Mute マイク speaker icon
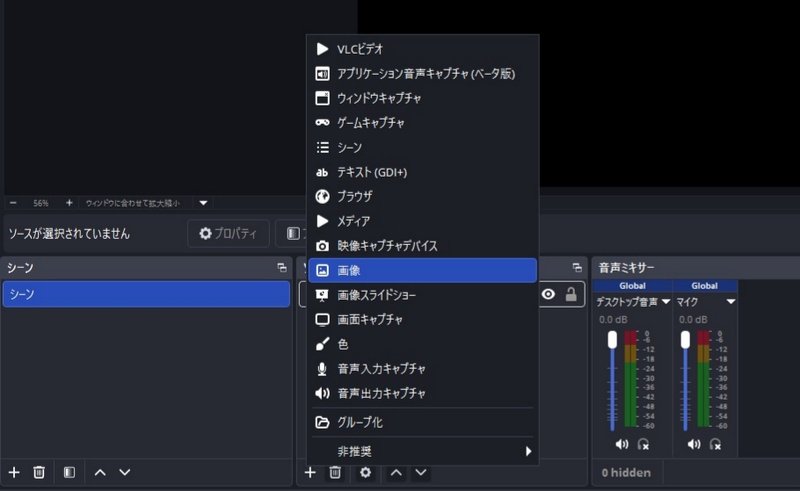 [694, 444]
